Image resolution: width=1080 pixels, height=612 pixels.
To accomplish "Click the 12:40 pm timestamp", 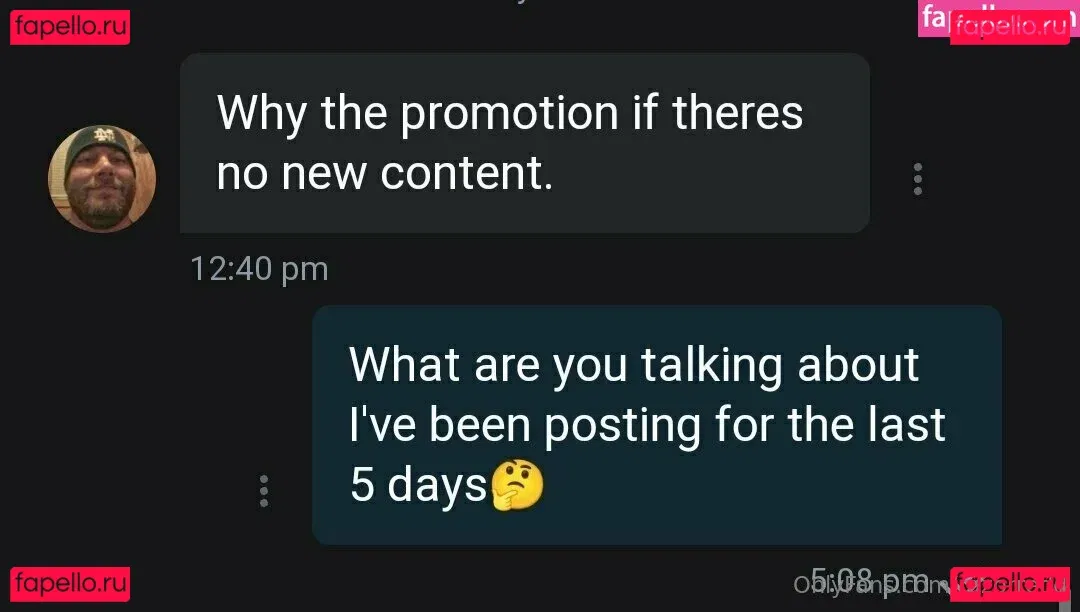I will [x=259, y=268].
